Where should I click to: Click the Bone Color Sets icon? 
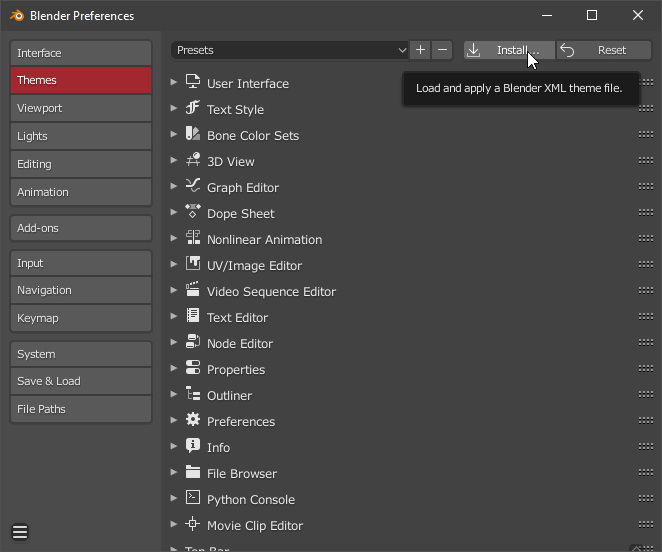coord(193,134)
